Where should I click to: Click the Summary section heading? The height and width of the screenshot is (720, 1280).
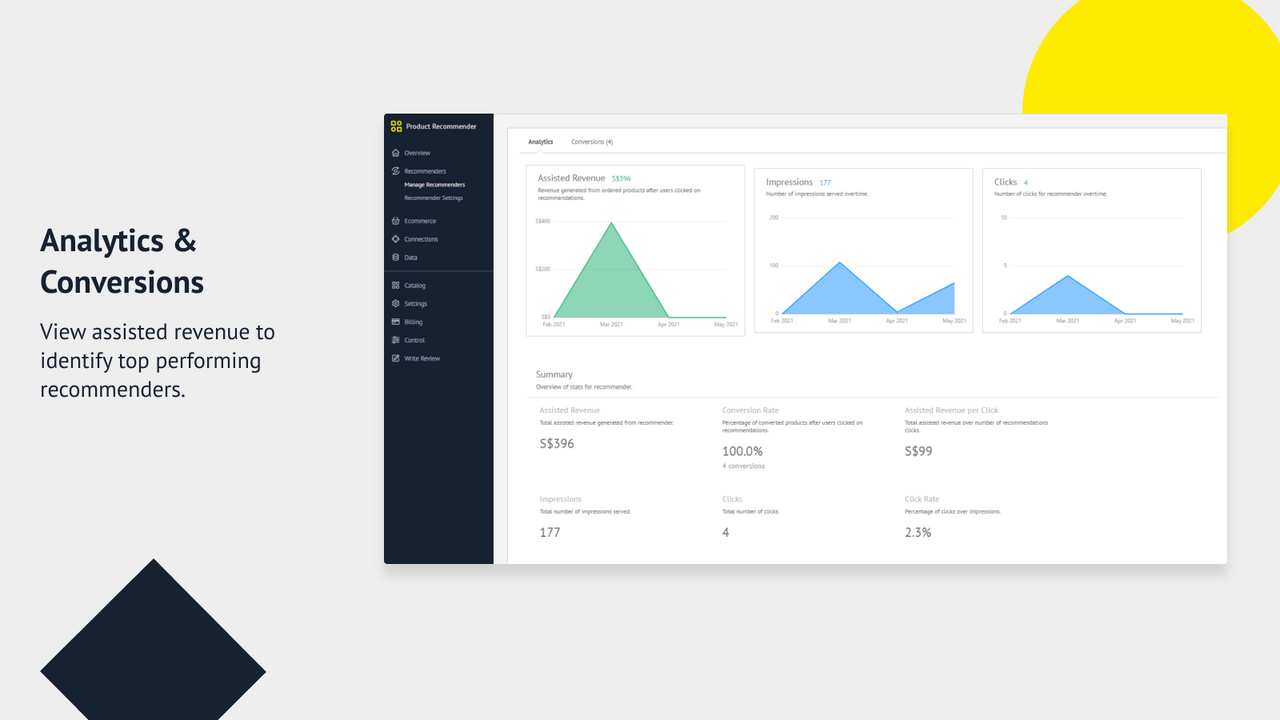point(554,375)
